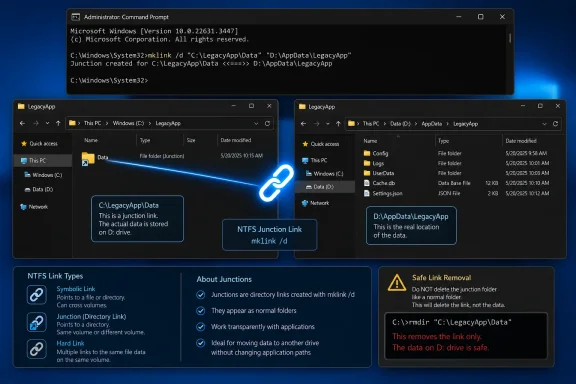Open the Logs folder icon
The width and height of the screenshot is (576, 384).
pyautogui.click(x=367, y=163)
